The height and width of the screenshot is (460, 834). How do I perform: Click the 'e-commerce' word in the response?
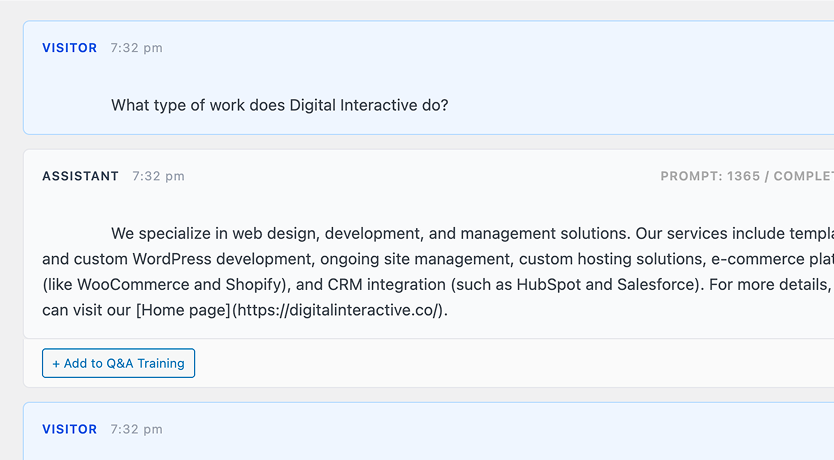(749, 259)
